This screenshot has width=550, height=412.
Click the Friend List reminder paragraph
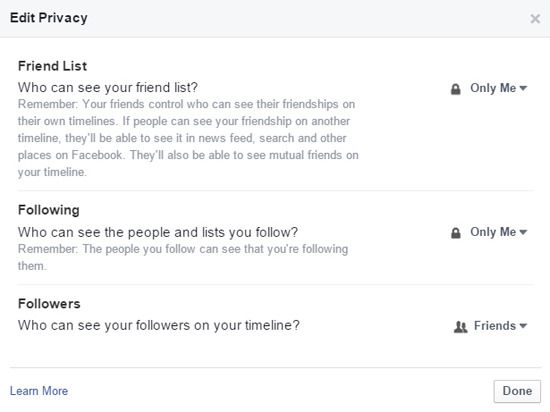(x=188, y=138)
